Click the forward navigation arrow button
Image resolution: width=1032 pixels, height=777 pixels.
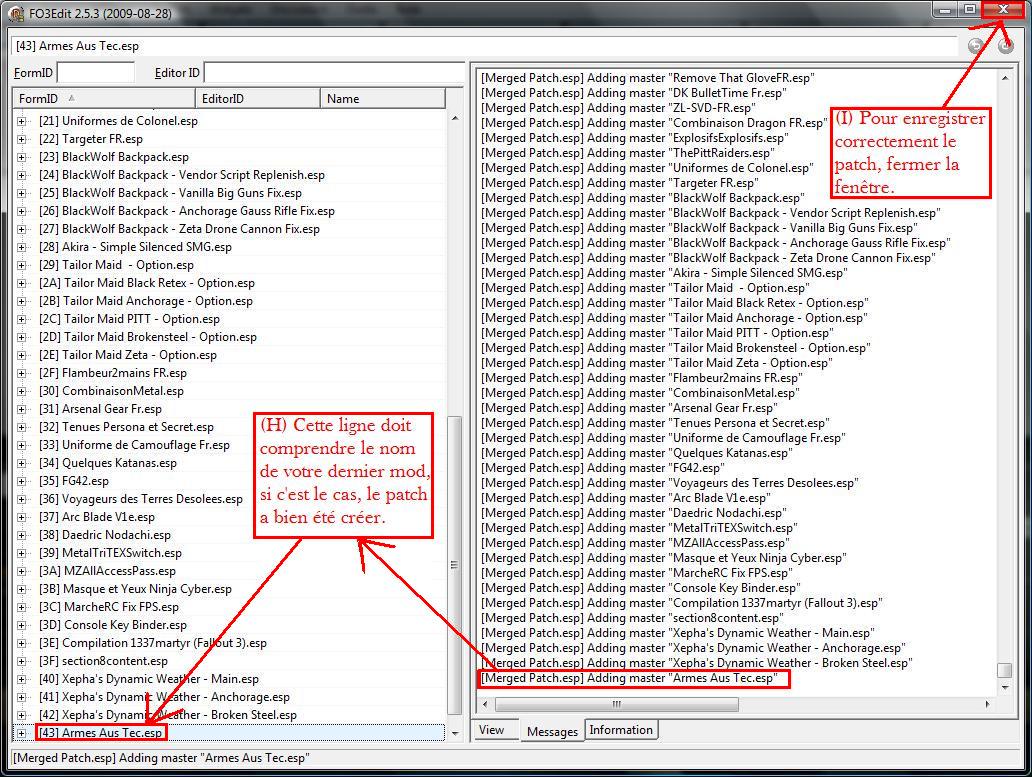(x=1005, y=45)
